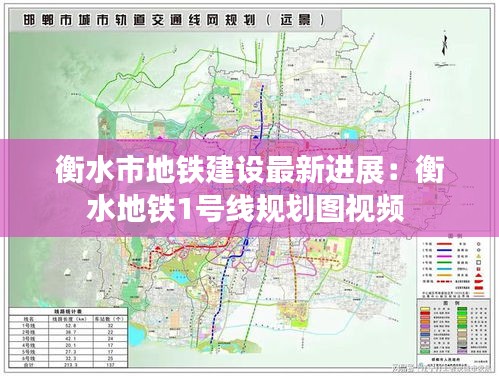Click the 线路统计表 table heading

click(x=68, y=311)
